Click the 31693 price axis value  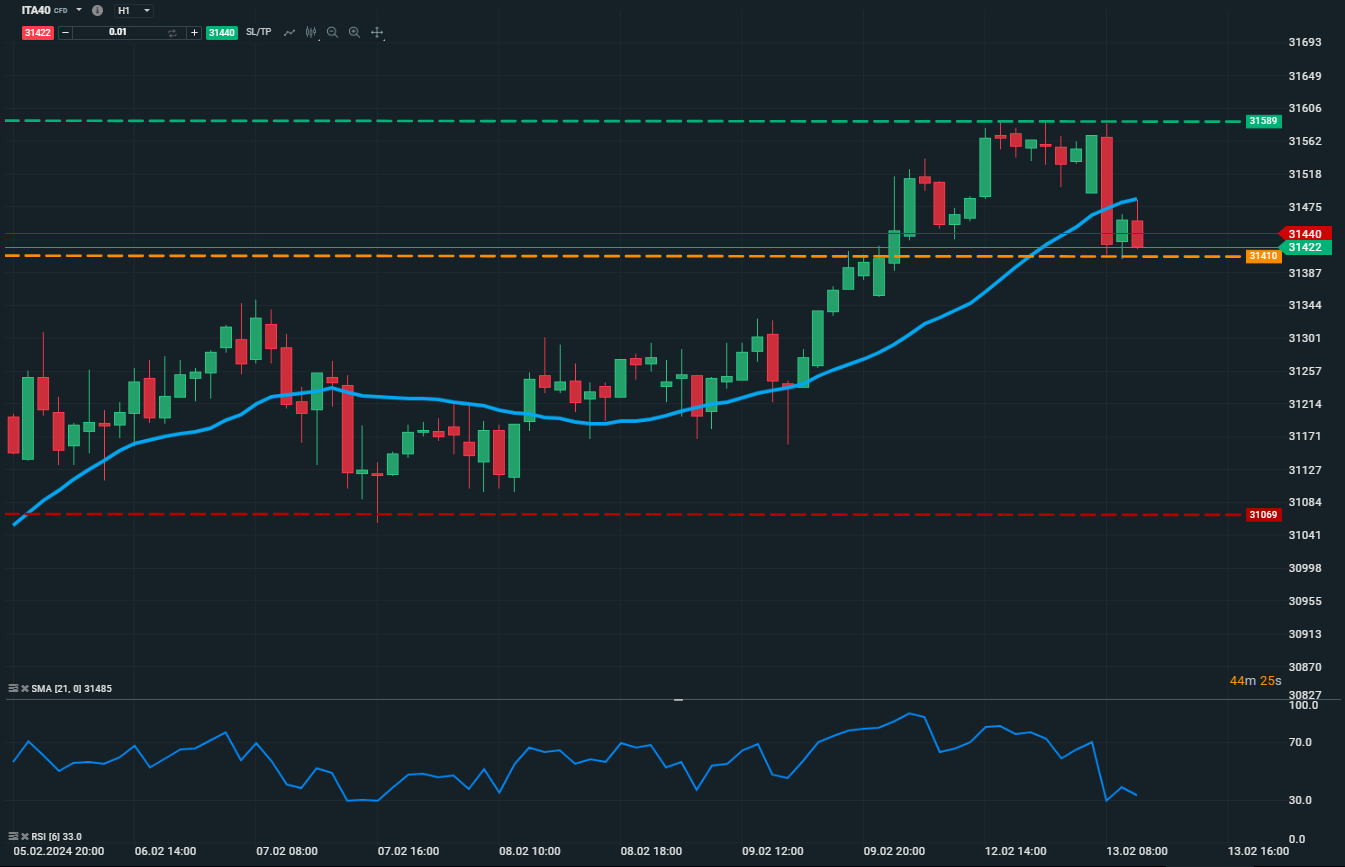coord(1304,43)
